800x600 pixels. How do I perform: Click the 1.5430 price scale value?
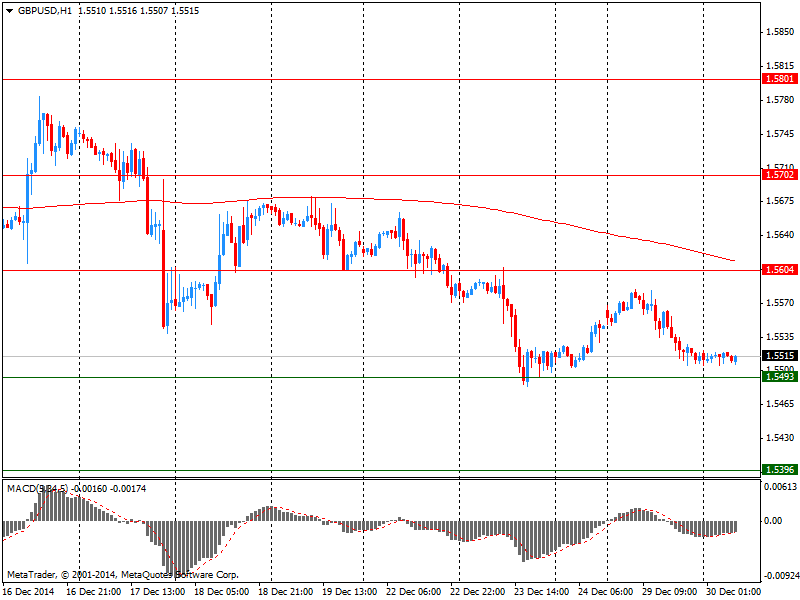point(780,438)
